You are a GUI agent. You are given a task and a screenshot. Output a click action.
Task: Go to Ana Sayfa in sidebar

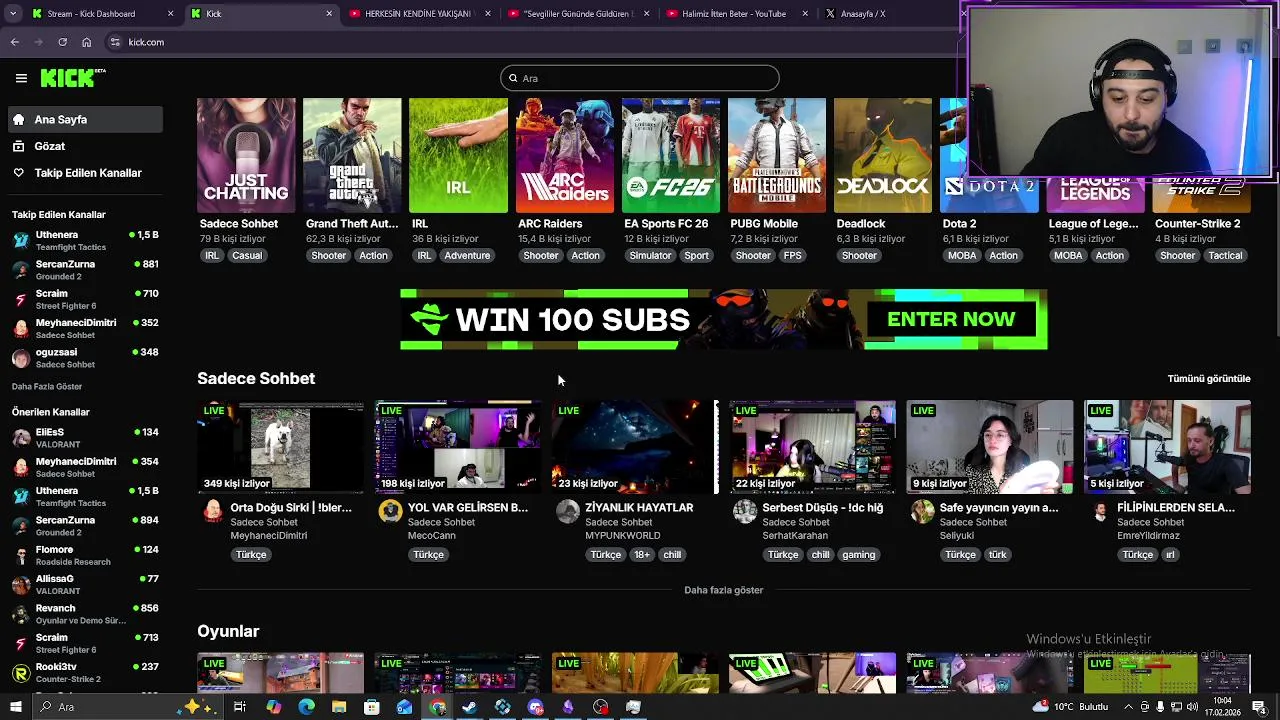[85, 119]
